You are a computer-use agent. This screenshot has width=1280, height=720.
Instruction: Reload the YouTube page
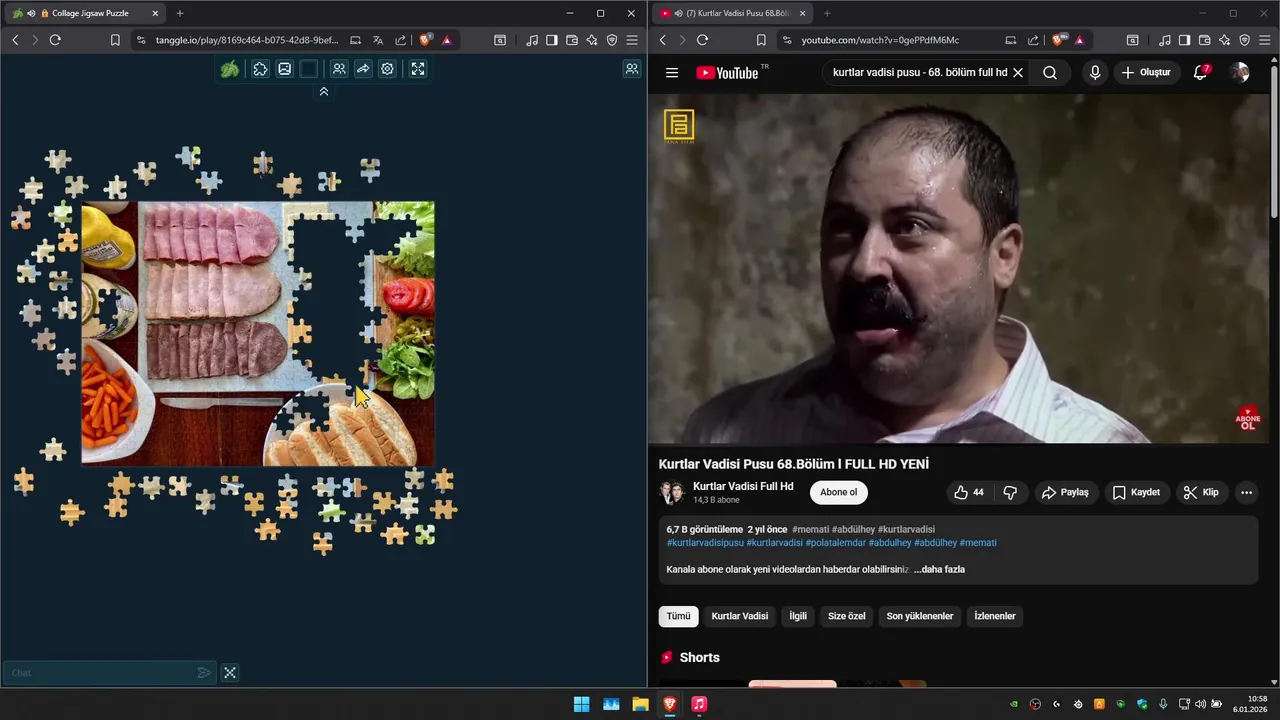pos(702,40)
